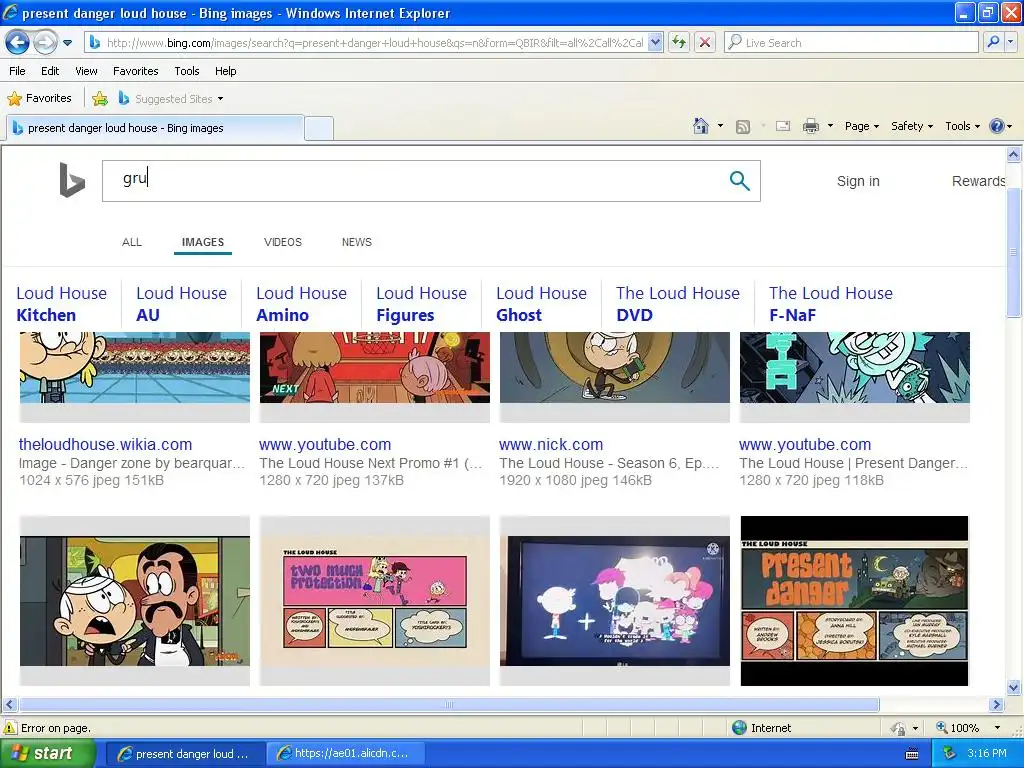The width and height of the screenshot is (1024, 768).
Task: Open the Page command bar menu
Action: [x=861, y=126]
